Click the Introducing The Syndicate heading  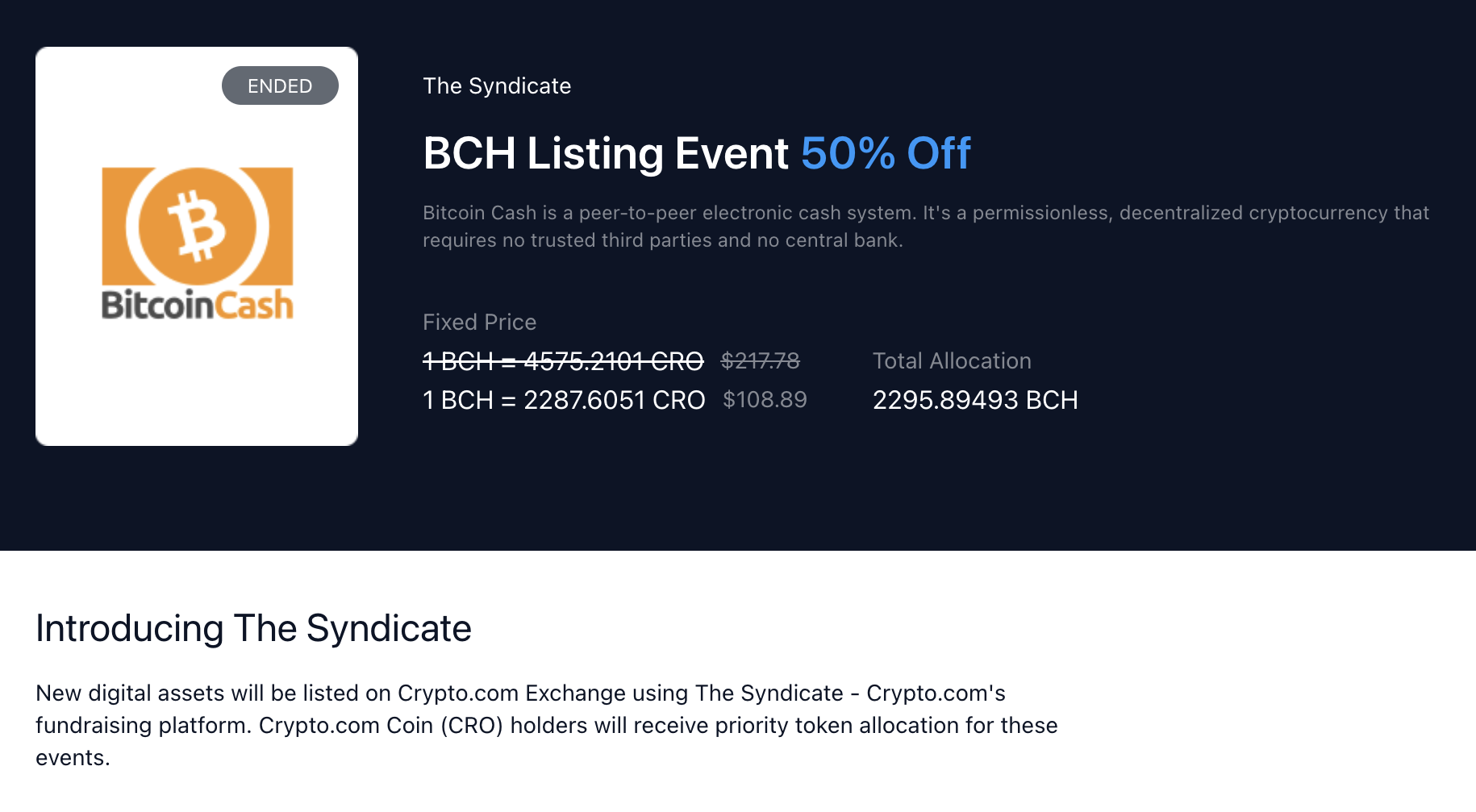(x=253, y=628)
